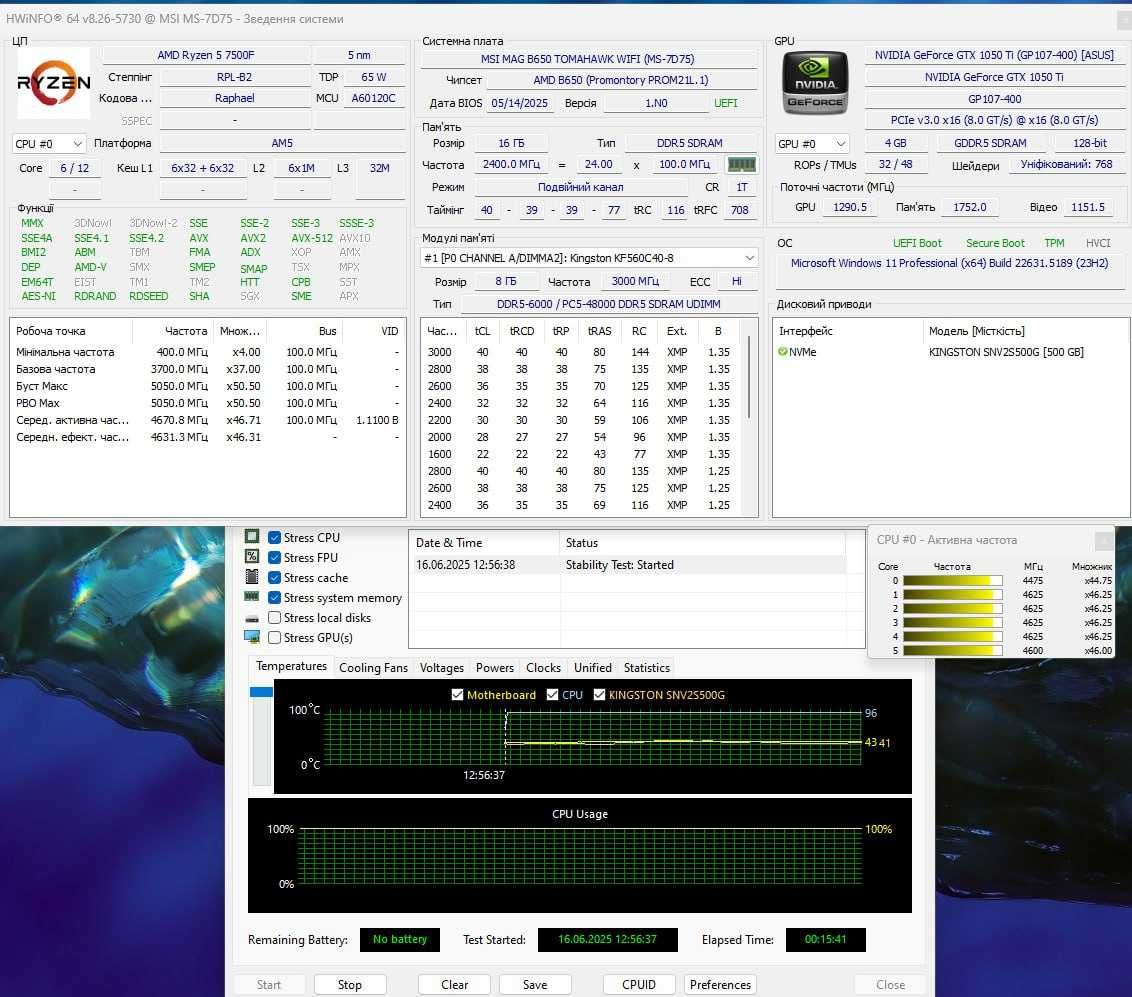Click the TPM label
The image size is (1132, 997).
[x=1054, y=243]
